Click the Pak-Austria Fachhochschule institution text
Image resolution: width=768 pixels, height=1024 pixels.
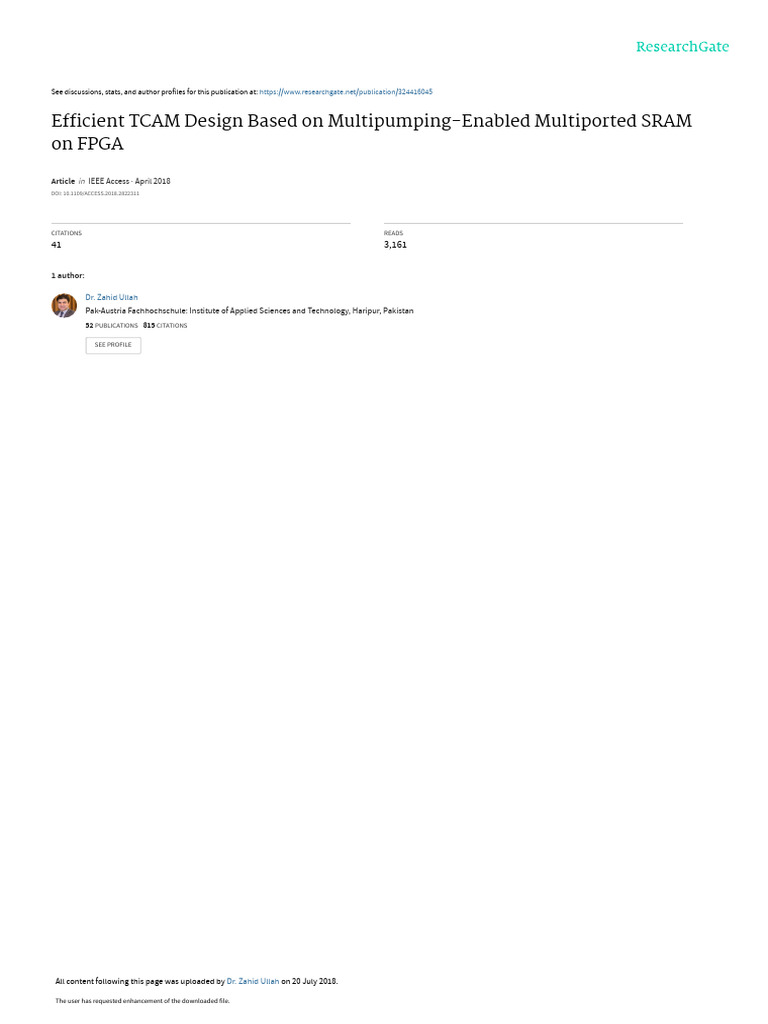coord(249,311)
